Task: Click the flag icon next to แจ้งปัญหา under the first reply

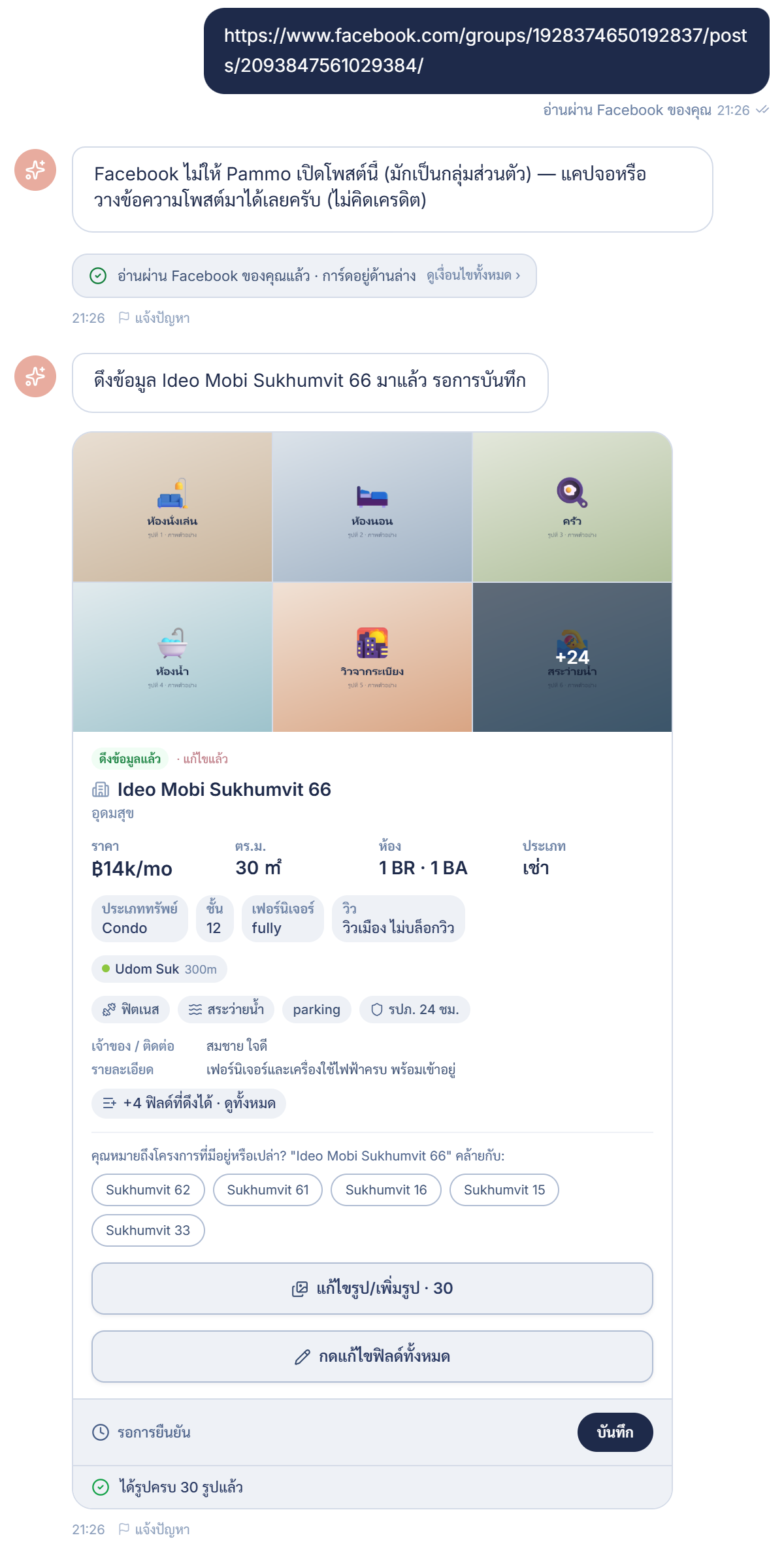Action: (x=123, y=318)
